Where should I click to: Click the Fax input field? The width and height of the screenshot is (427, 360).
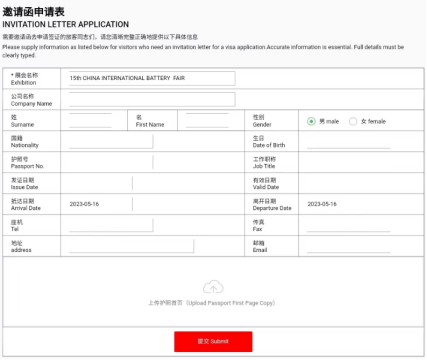[x=348, y=225]
